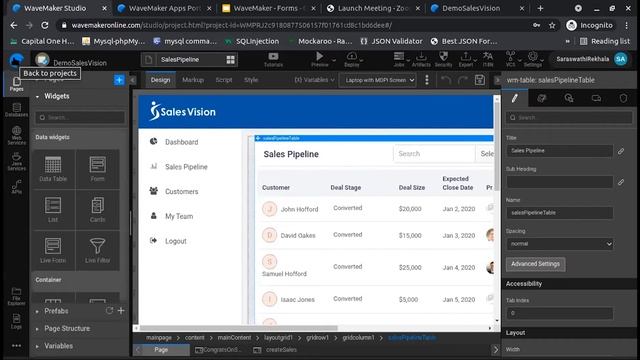The width and height of the screenshot is (640, 360).
Task: Run Preview of the app
Action: [x=319, y=60]
